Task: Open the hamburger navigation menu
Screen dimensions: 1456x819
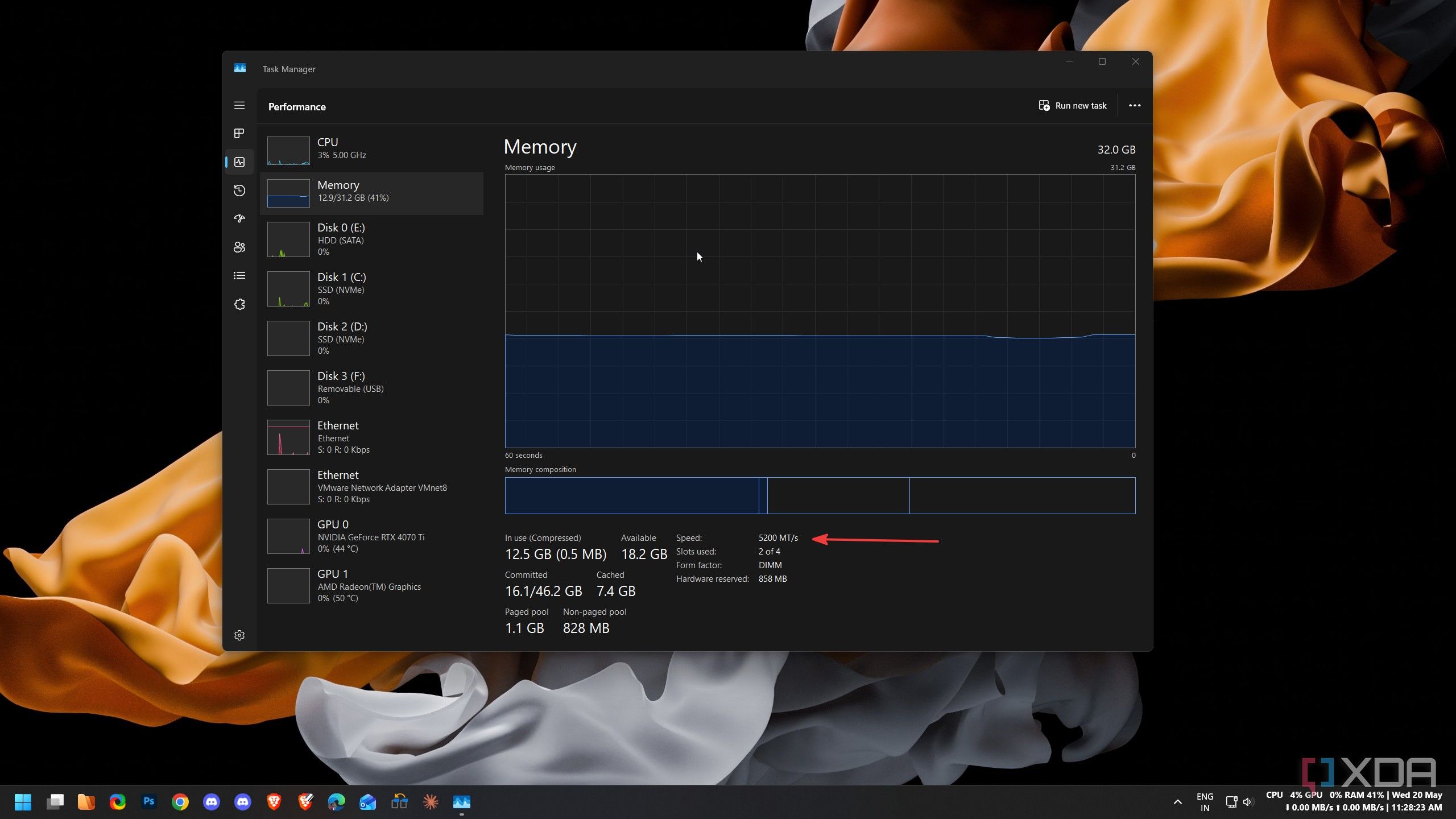Action: (239, 105)
